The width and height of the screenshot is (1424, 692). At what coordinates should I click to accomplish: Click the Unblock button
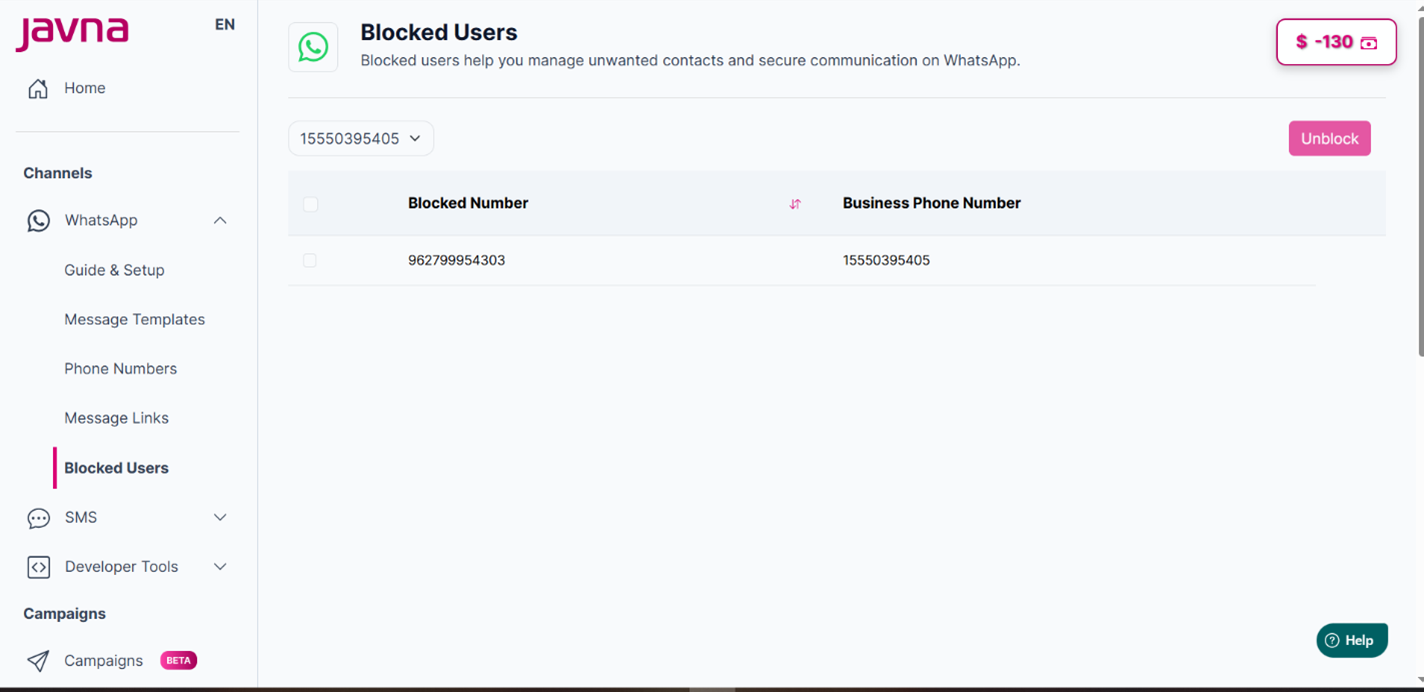1330,139
